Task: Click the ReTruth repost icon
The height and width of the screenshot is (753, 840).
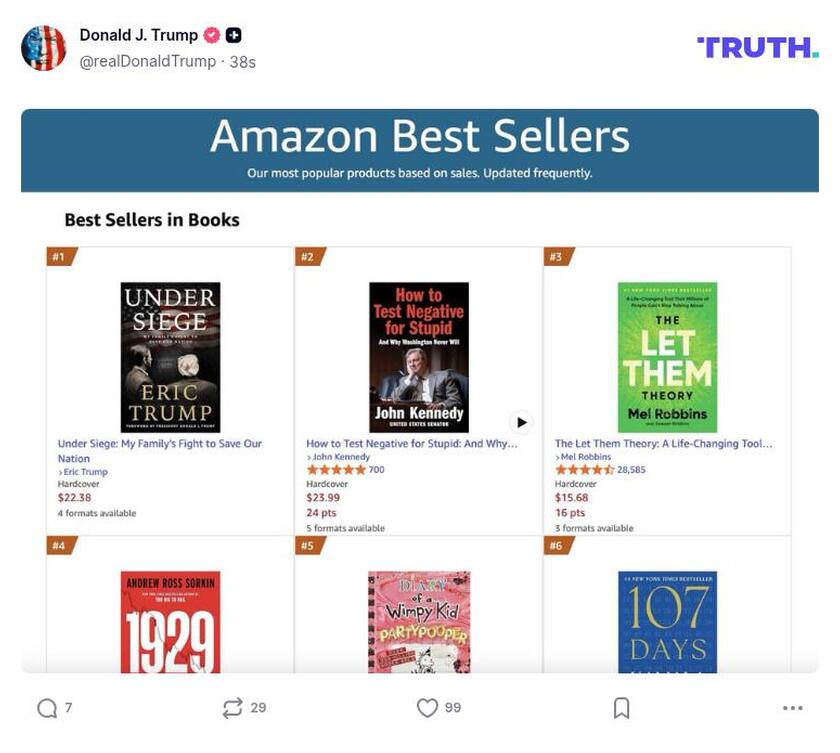Action: point(232,708)
